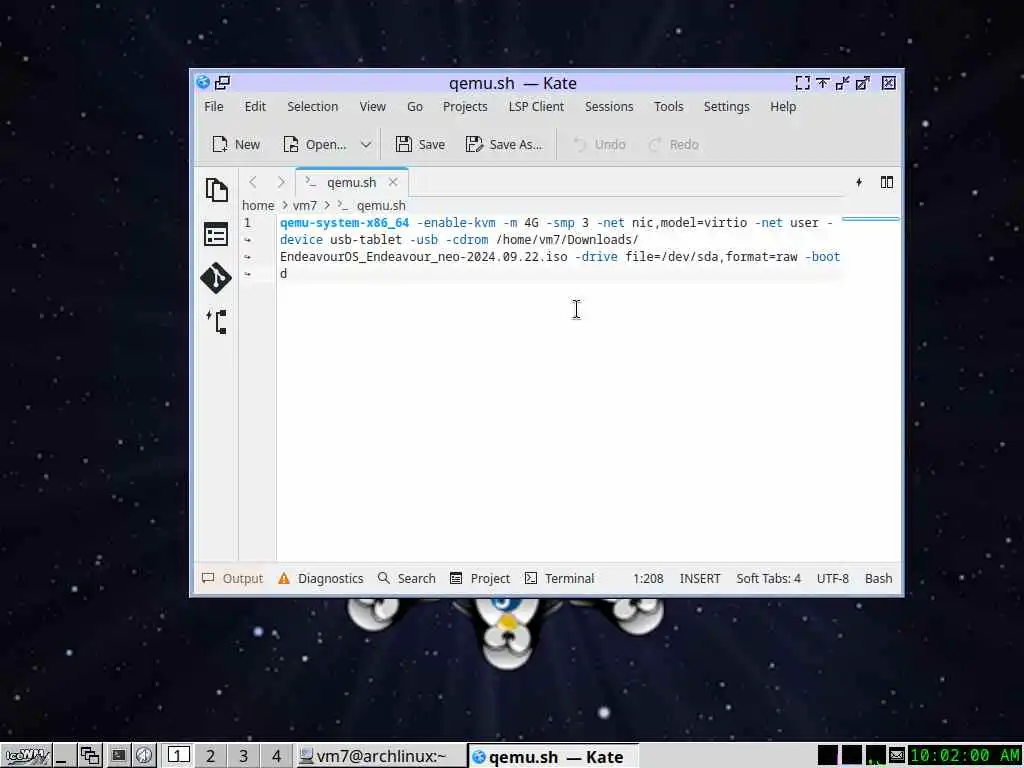Screen dimensions: 1024x768
Task: Click the New document toolbar button
Action: coord(236,144)
